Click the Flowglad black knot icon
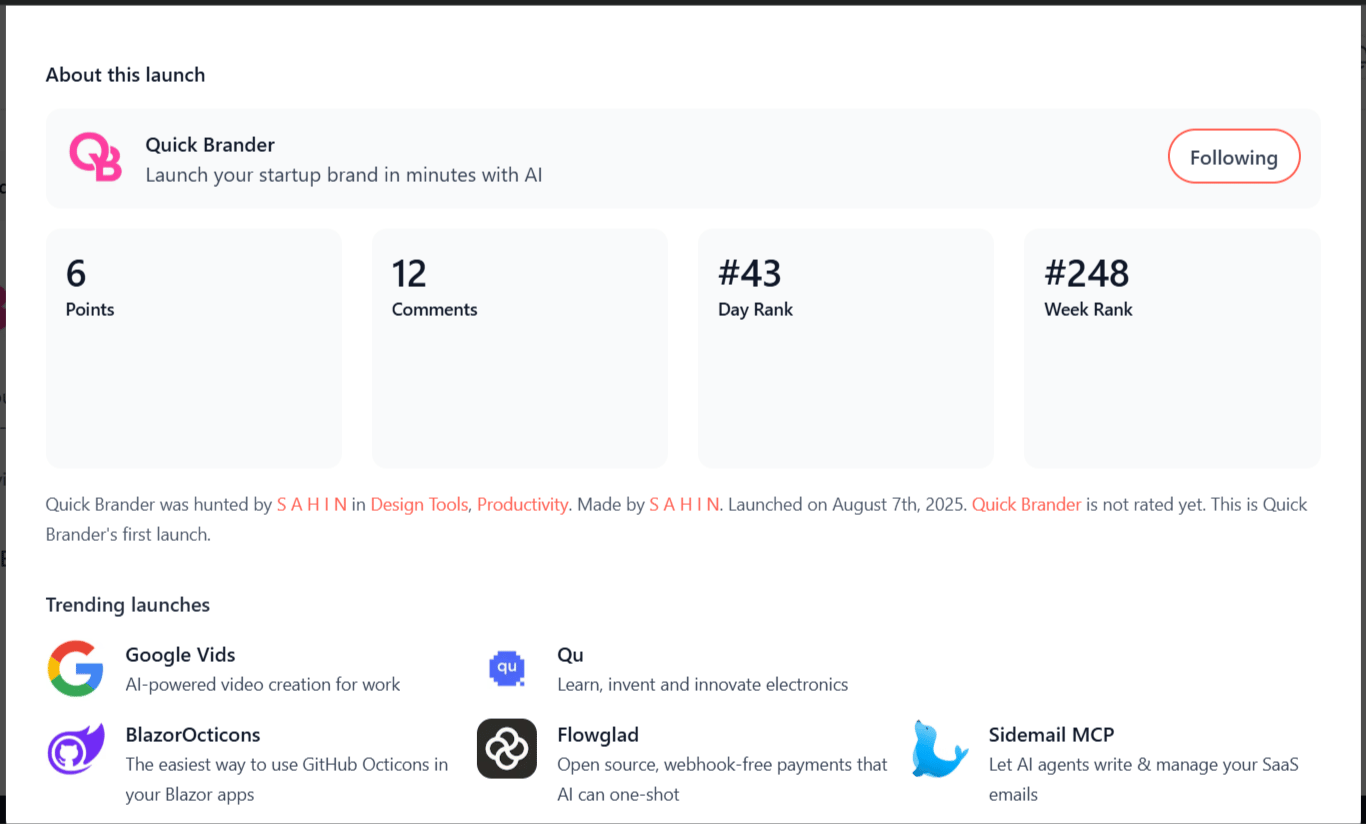The image size is (1366, 824). click(507, 749)
